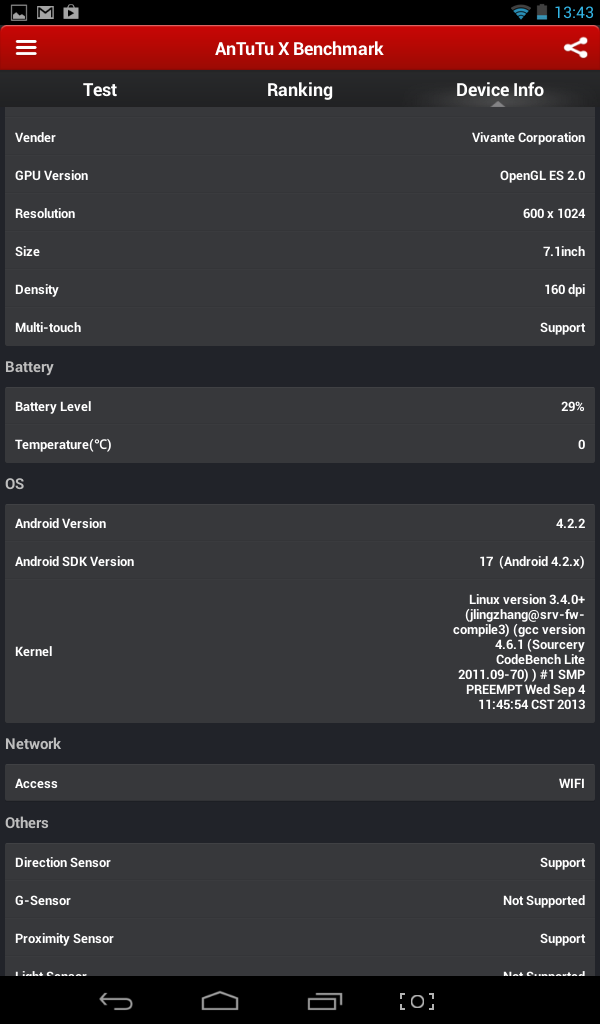Viewport: 600px width, 1024px height.
Task: Switch to the Ranking tab
Action: coord(300,90)
